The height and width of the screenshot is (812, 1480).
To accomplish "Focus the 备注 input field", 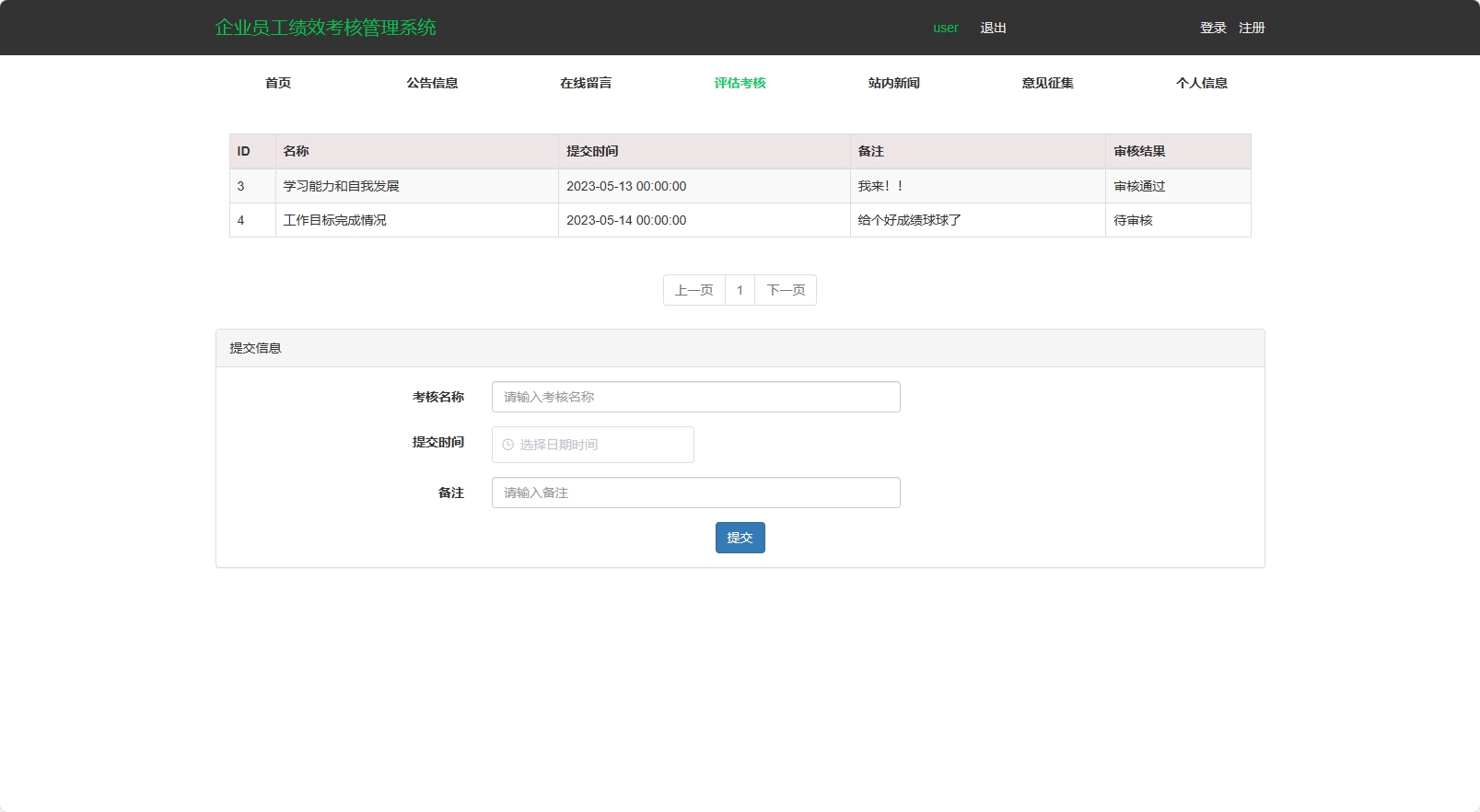I will [x=695, y=493].
